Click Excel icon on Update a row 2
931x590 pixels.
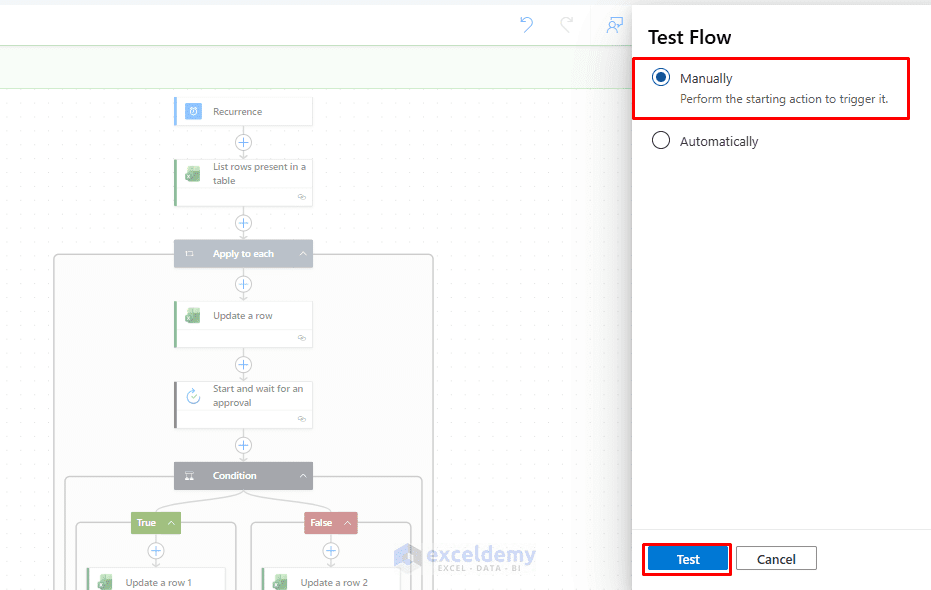pyautogui.click(x=280, y=582)
